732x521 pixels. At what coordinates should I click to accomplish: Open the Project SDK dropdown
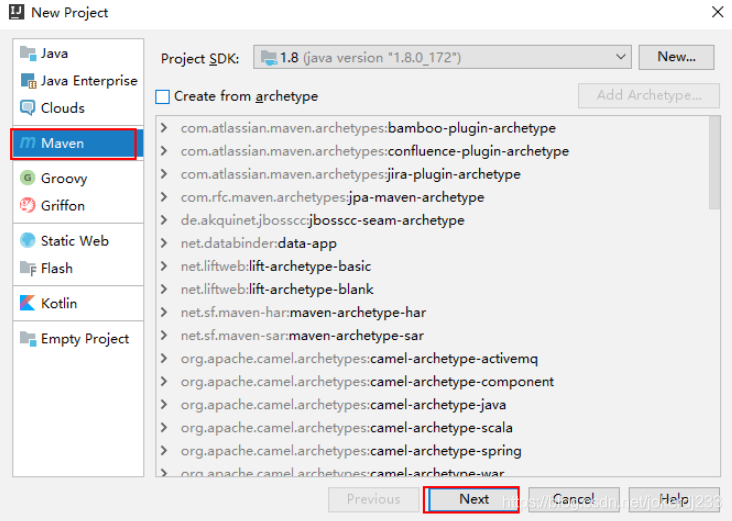pyautogui.click(x=442, y=57)
